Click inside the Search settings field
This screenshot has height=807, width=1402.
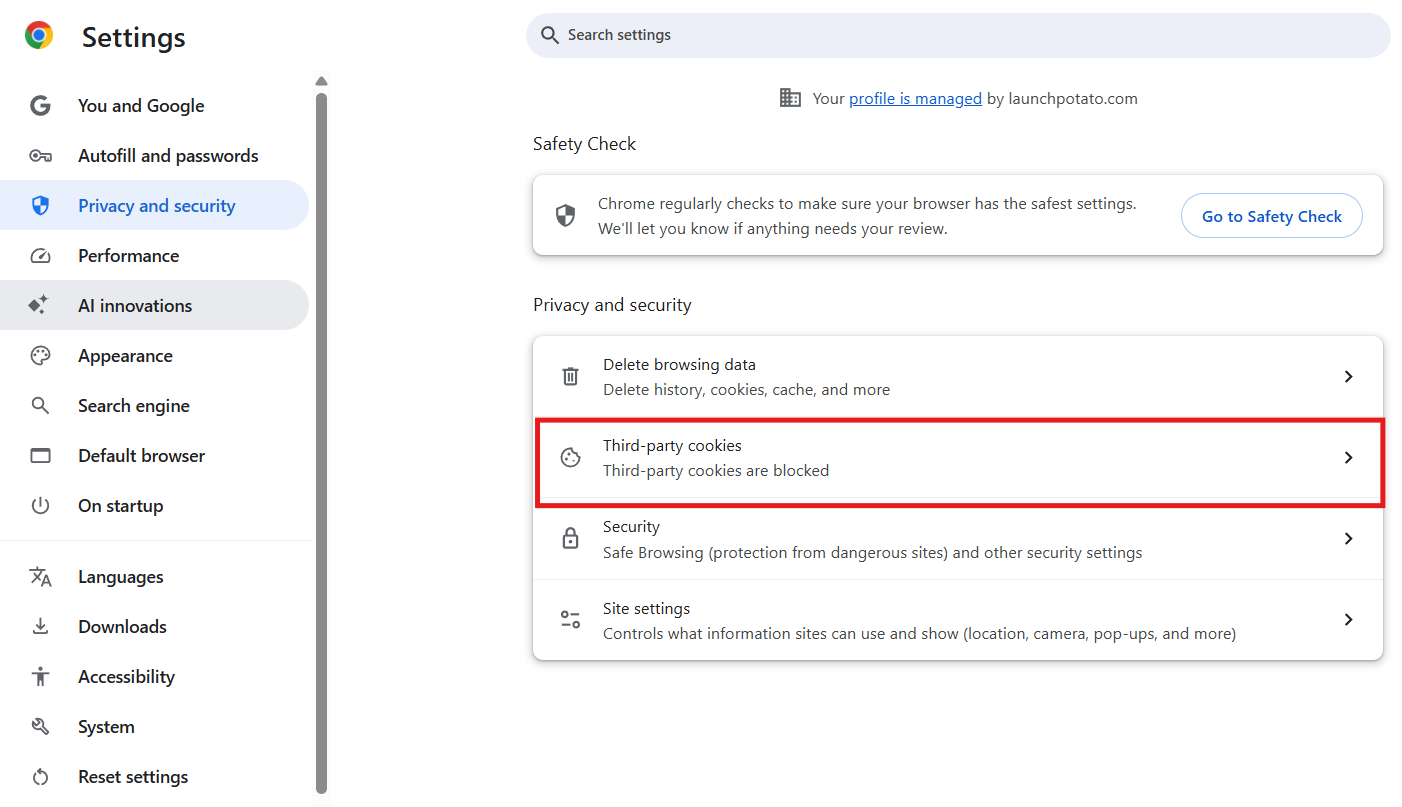(x=958, y=35)
